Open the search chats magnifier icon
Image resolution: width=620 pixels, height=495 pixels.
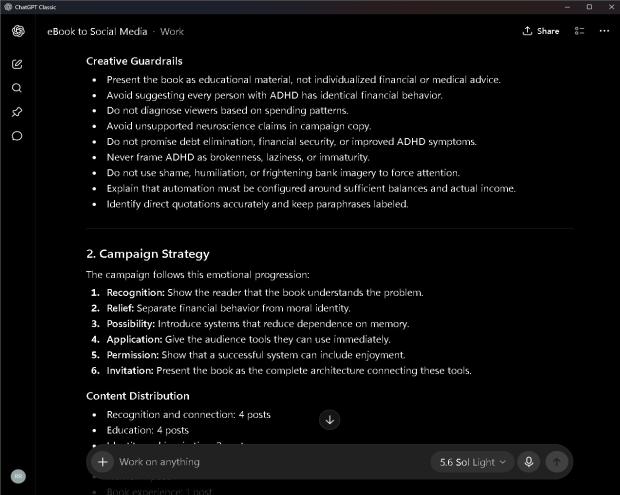(17, 88)
